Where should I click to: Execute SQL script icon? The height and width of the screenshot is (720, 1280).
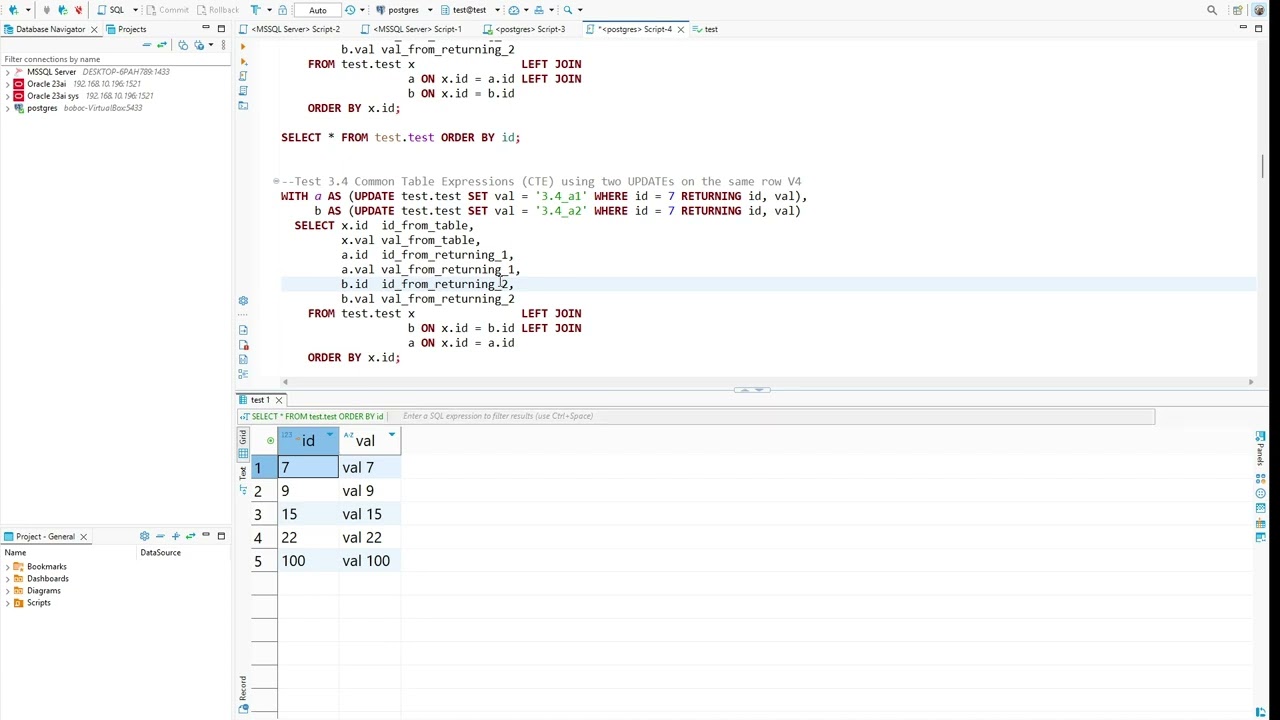(x=243, y=76)
